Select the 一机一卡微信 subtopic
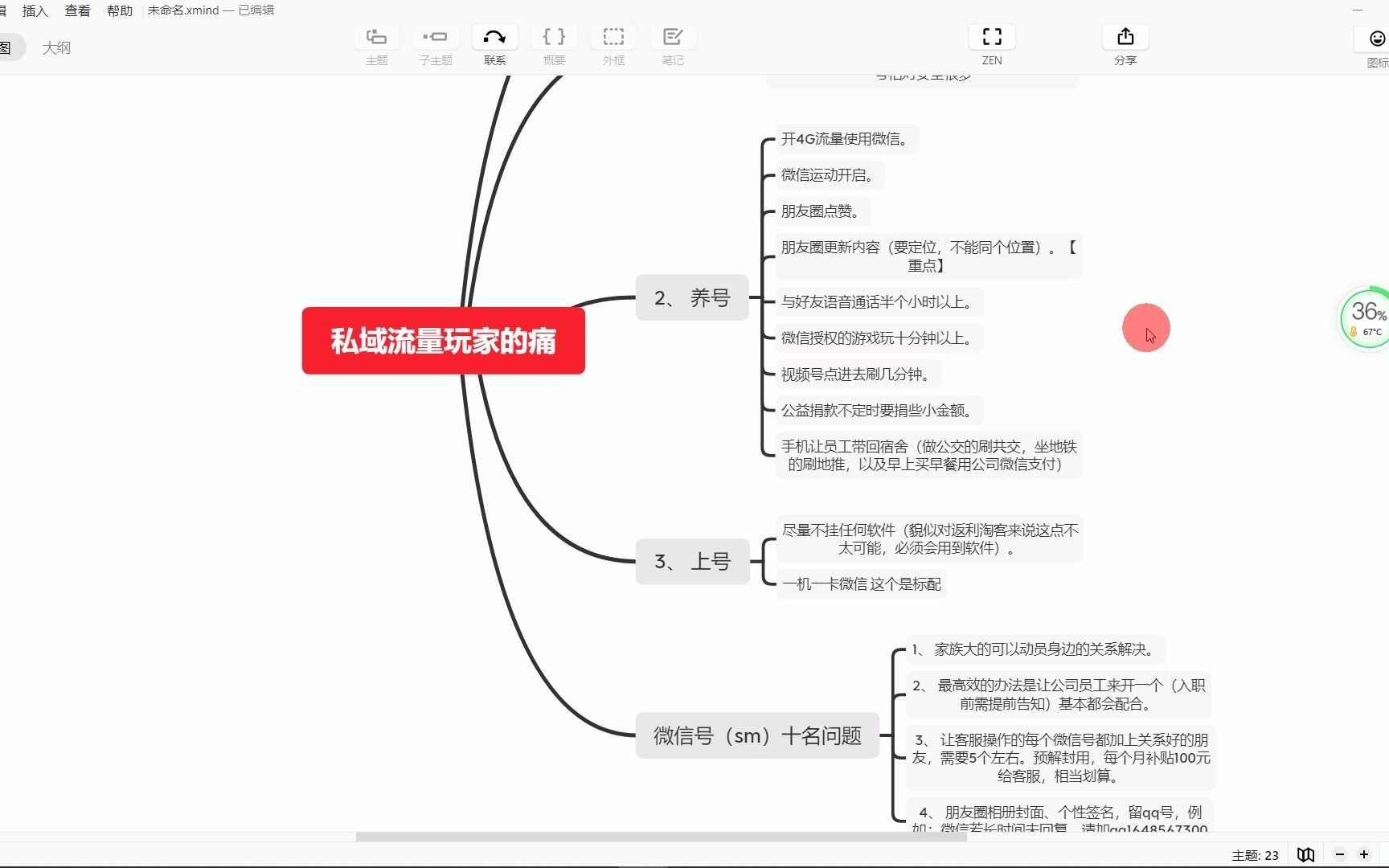 click(x=861, y=584)
